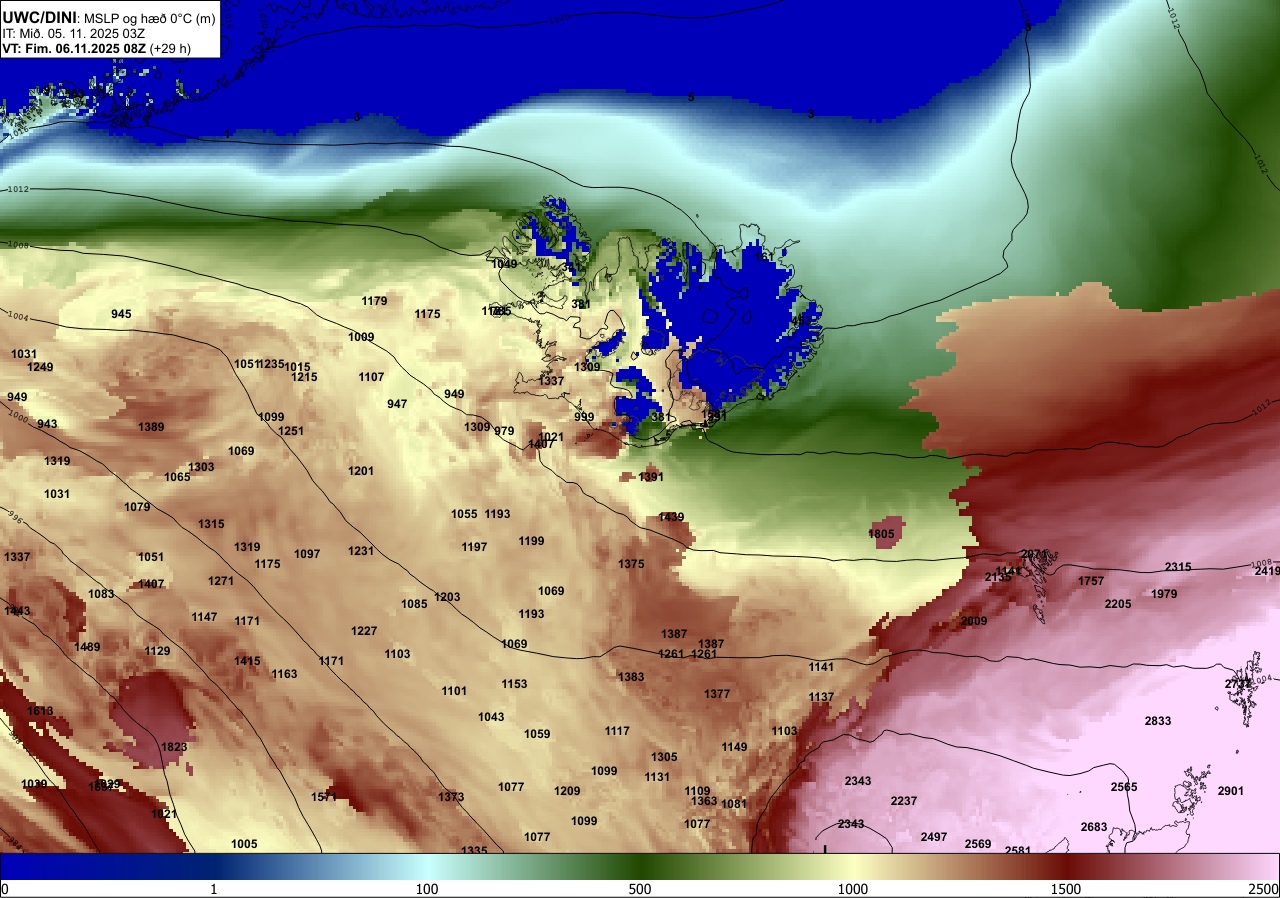The width and height of the screenshot is (1280, 898).
Task: Click the map value '1043'
Action: (x=491, y=717)
